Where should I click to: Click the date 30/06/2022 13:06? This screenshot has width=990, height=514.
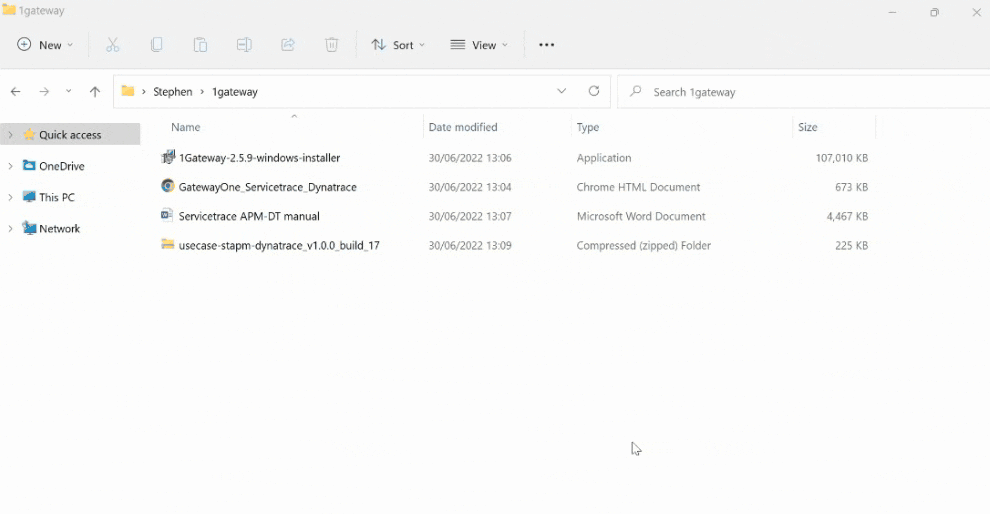coord(470,158)
